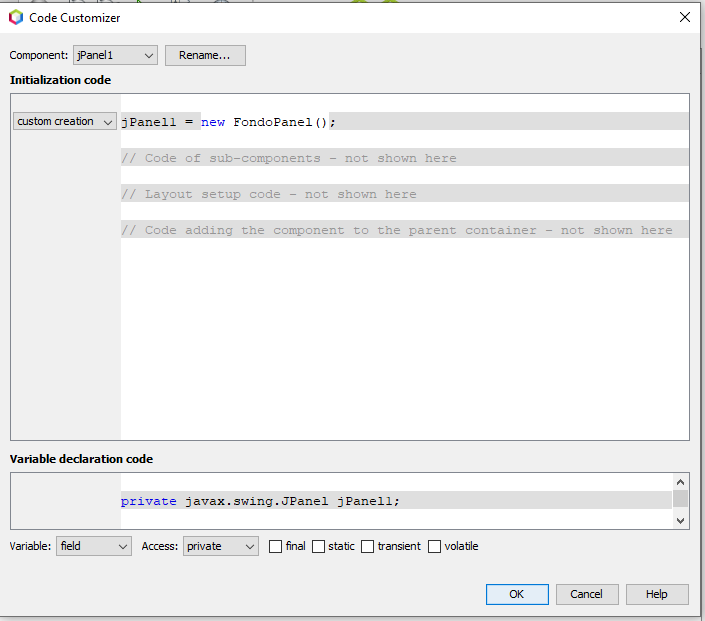Click the 'Code adding the component' comment line
The height and width of the screenshot is (621, 705).
405,229
